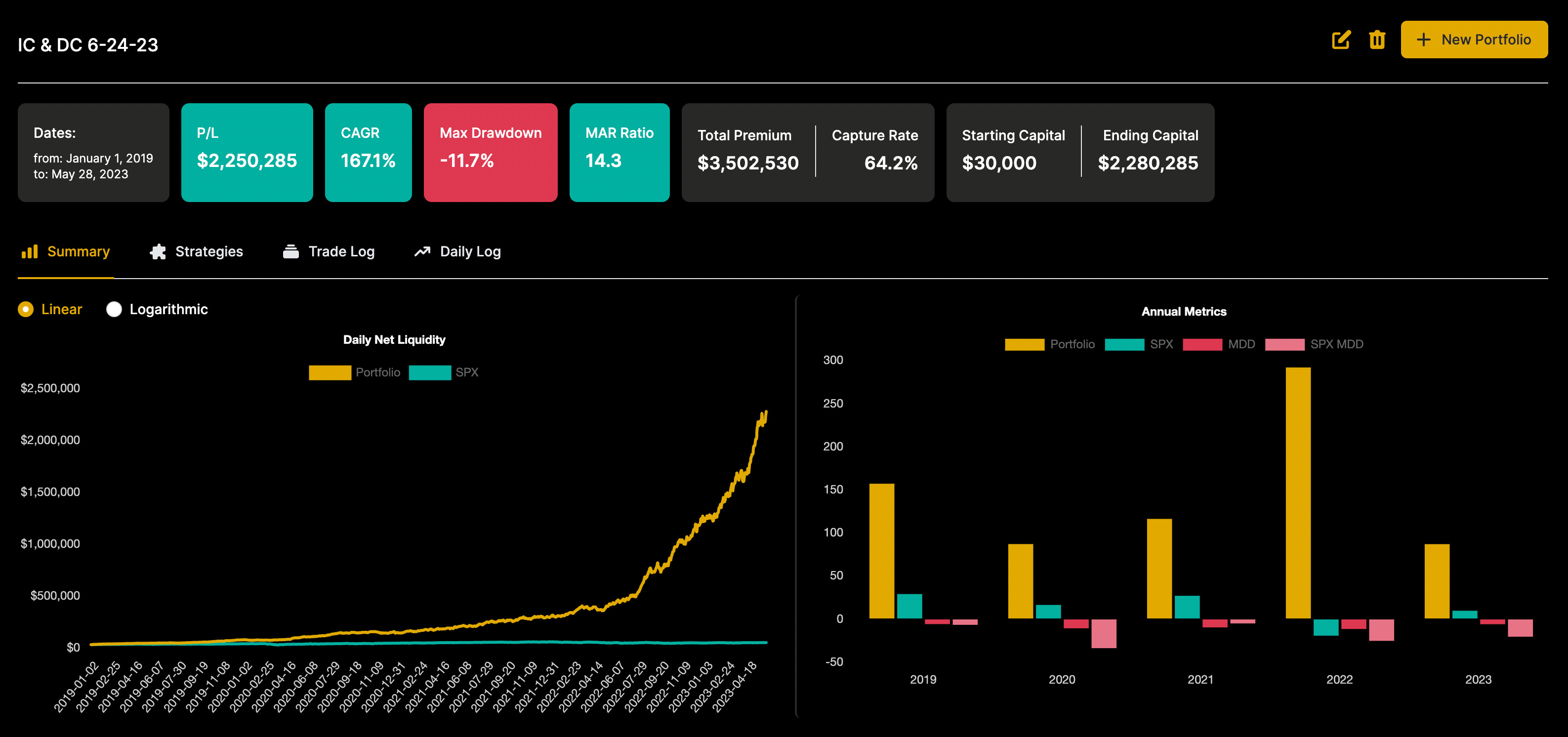
Task: Click the edit pencil icon
Action: pos(1341,40)
